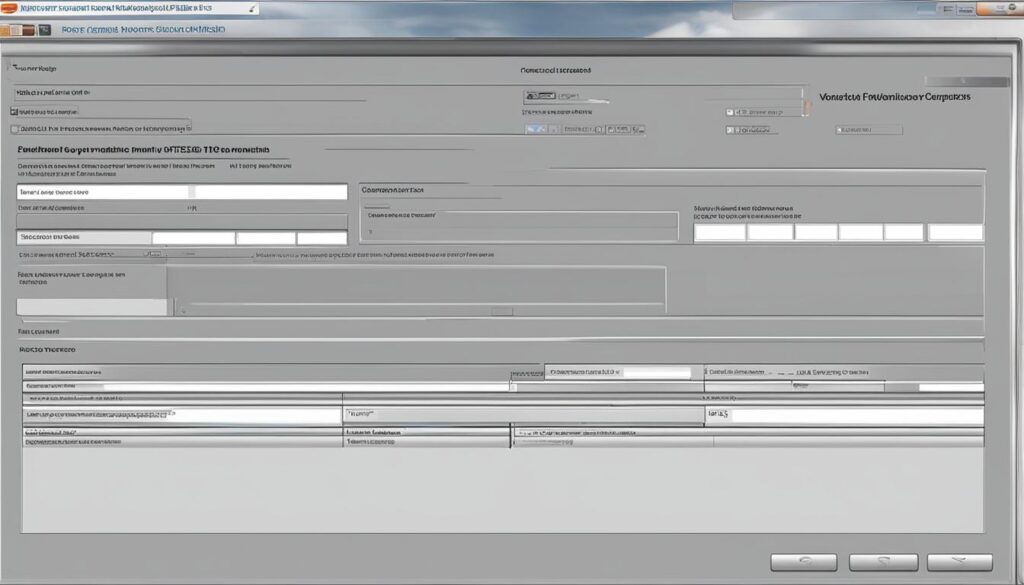1024x585 pixels.
Task: Toggle the checked checkbox in left options group
Action: tap(15, 112)
